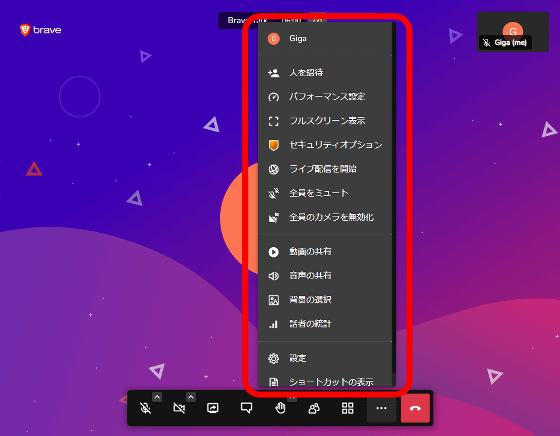Open video options arrow above camera
Viewport: 560px width, 436px height.
(191, 397)
